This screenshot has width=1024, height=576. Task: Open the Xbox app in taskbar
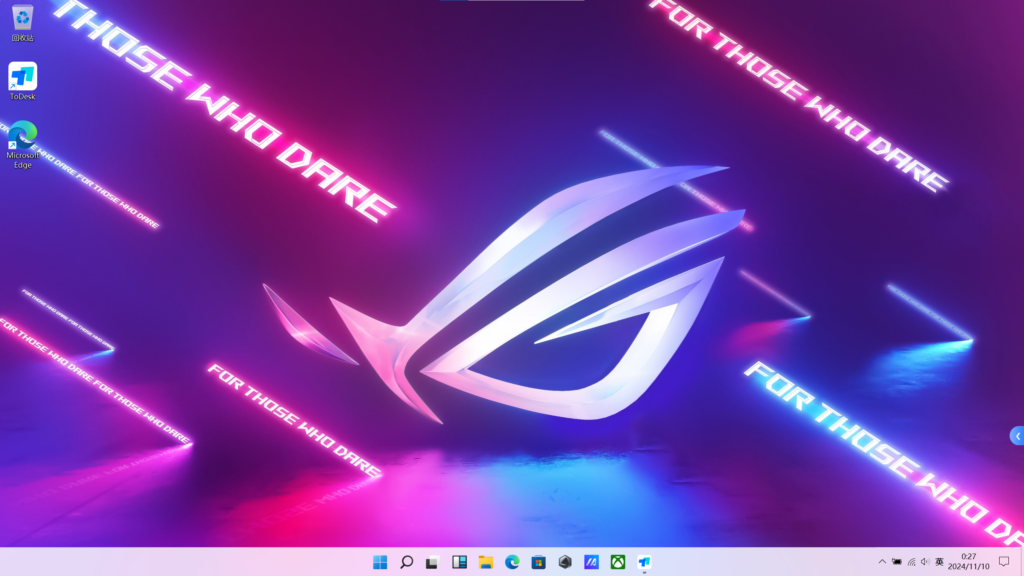pyautogui.click(x=619, y=562)
